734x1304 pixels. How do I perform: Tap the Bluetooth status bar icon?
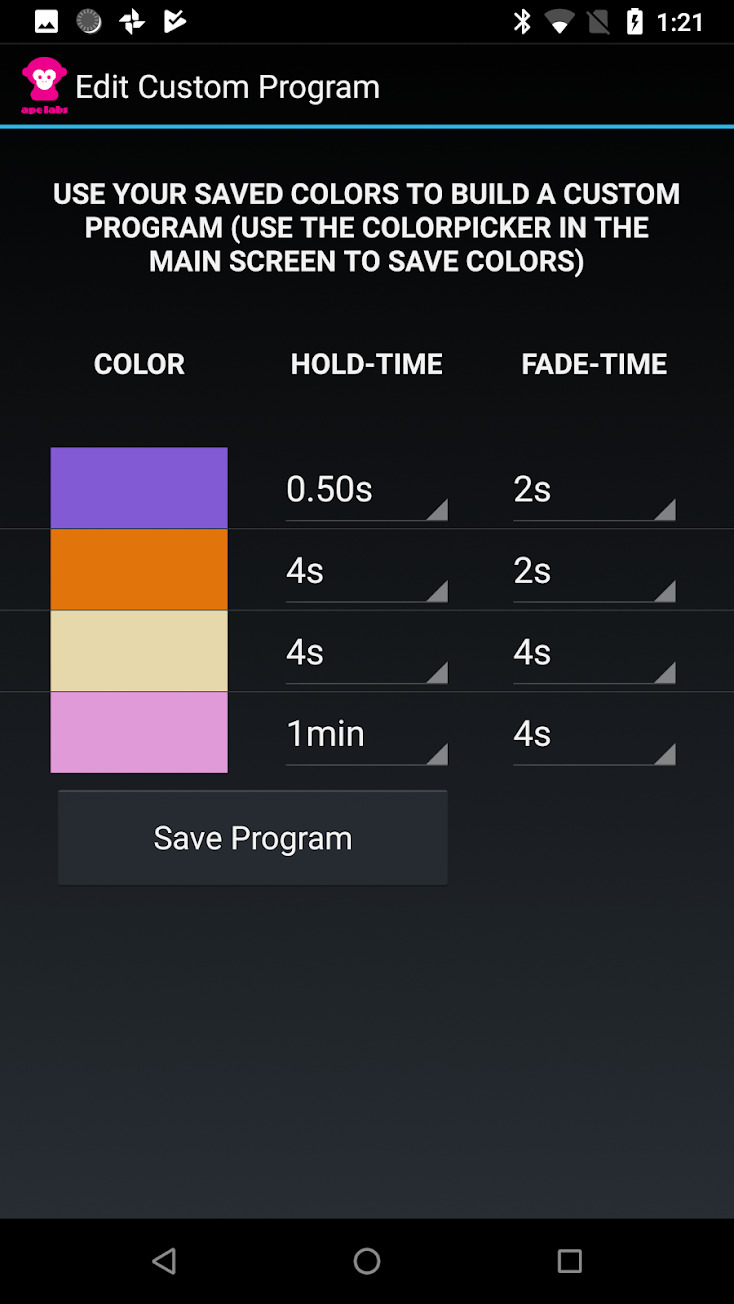tap(522, 22)
